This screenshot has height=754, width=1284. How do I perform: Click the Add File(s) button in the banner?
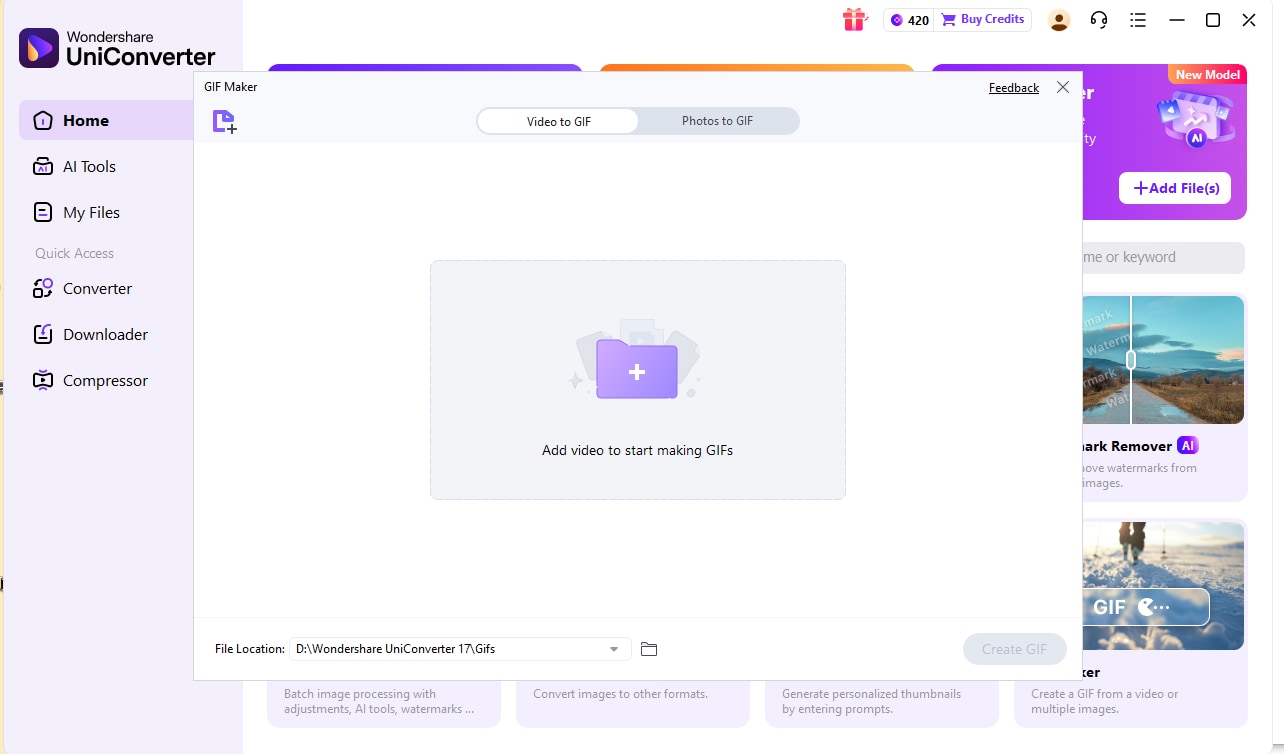point(1175,188)
